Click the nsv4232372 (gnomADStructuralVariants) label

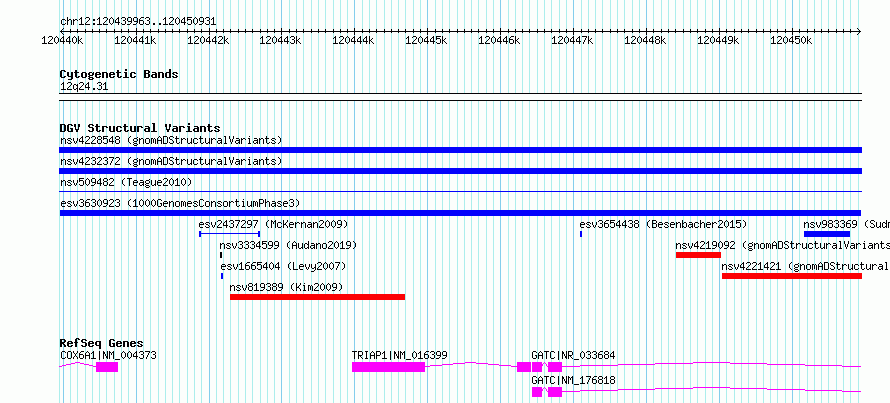pos(171,161)
